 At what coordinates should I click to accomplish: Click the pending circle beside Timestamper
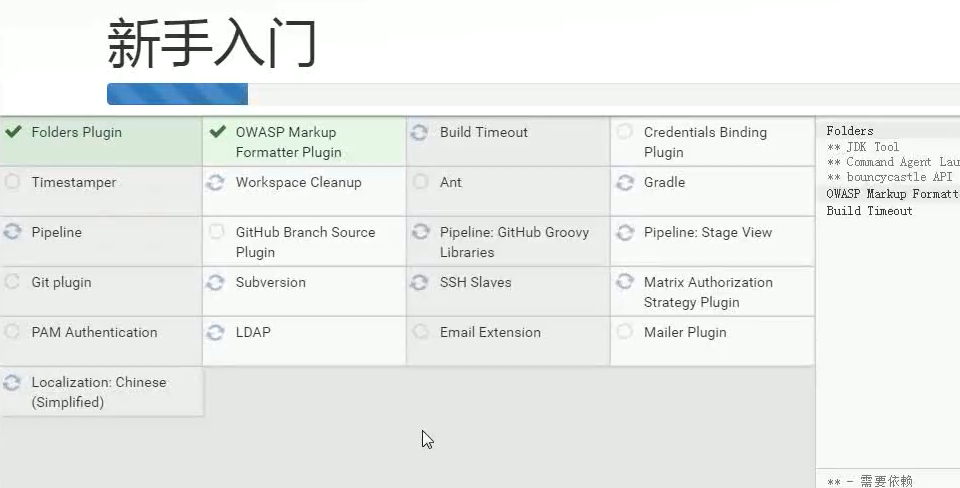[x=12, y=182]
